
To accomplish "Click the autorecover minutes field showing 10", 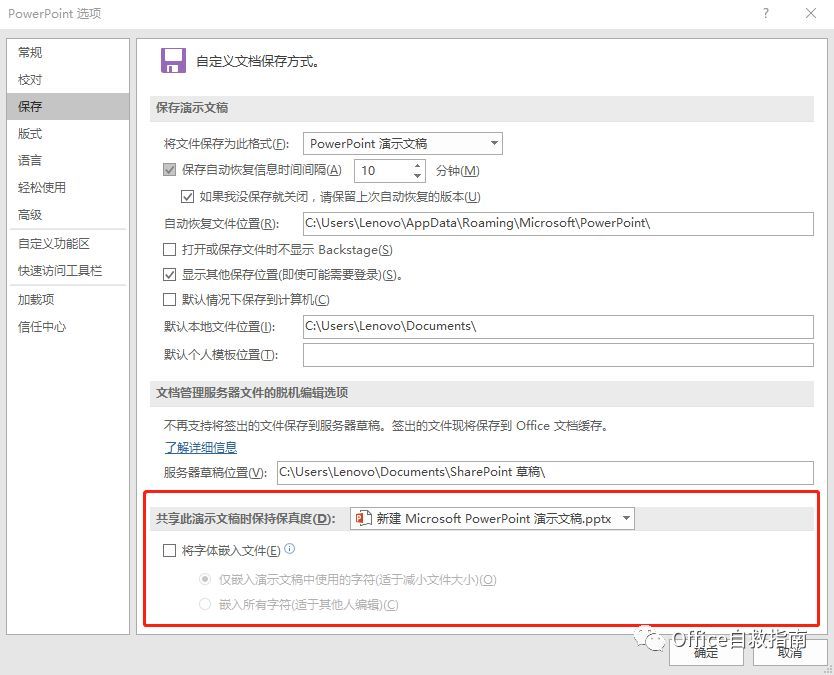I will coord(383,171).
